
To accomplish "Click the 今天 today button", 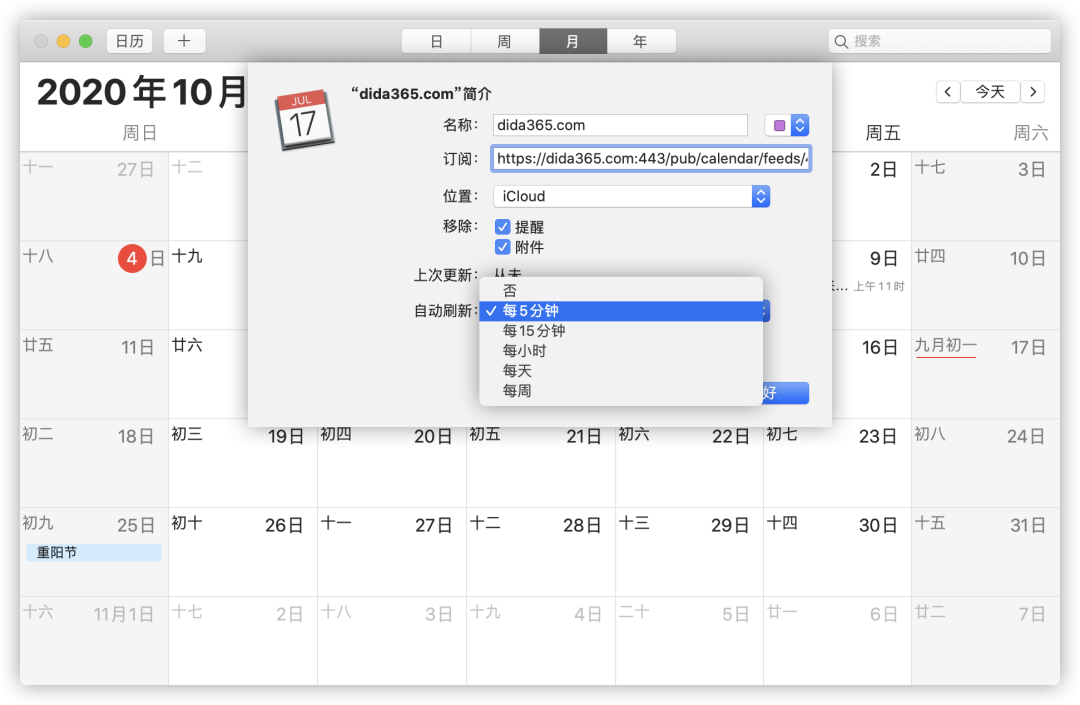I will click(x=990, y=92).
